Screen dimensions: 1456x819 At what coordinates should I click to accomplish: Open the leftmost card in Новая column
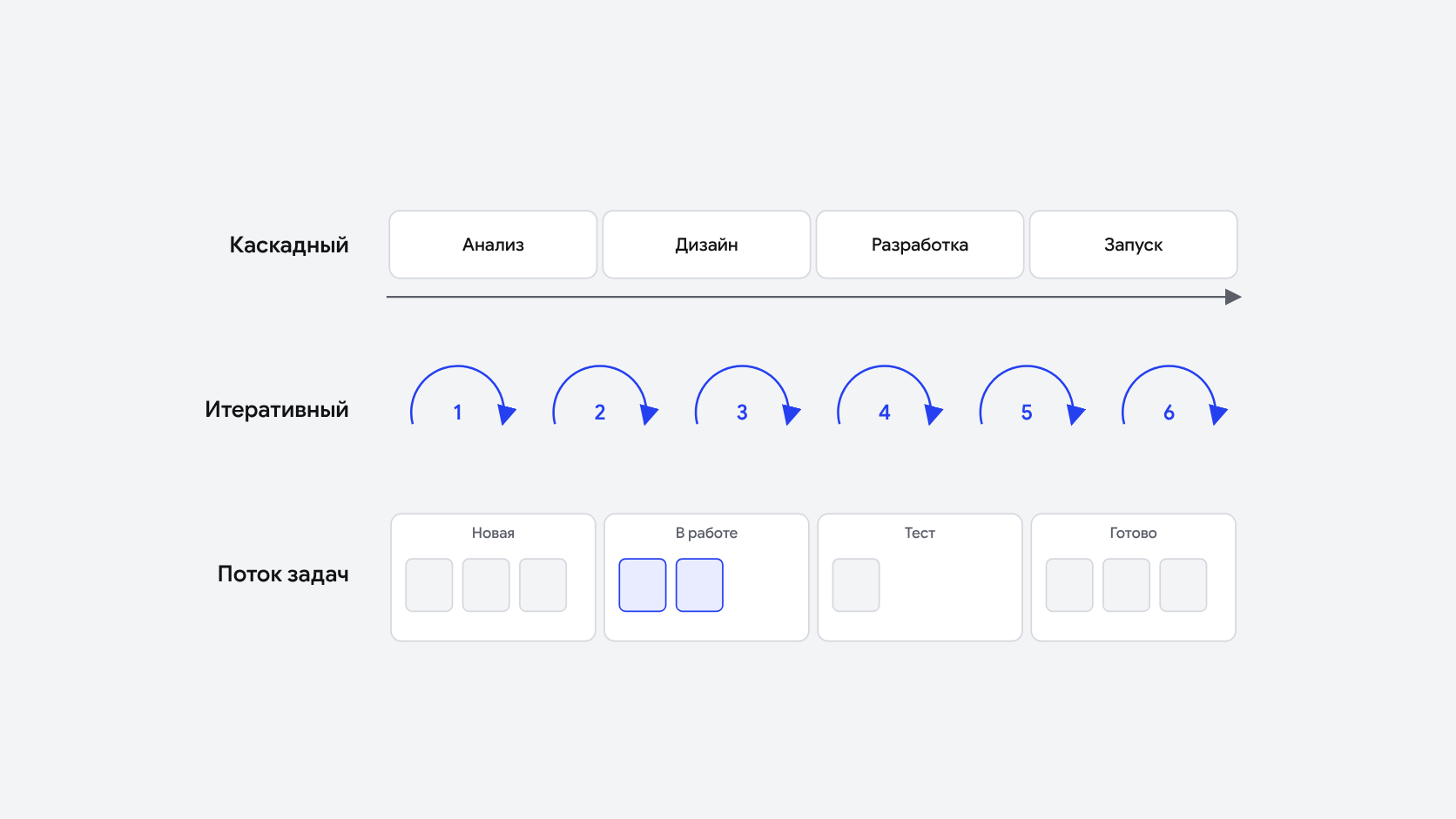(x=429, y=585)
